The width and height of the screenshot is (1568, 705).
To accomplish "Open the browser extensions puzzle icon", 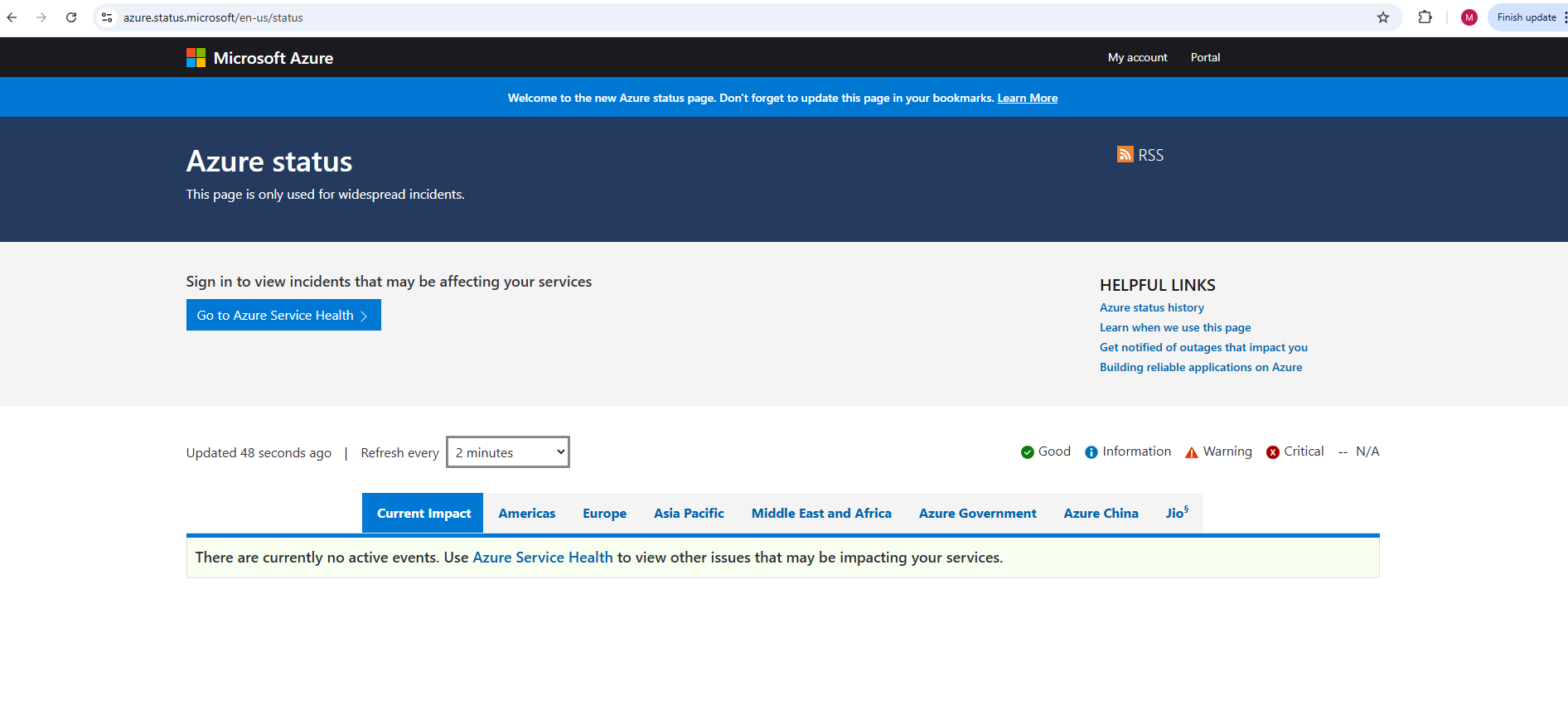I will pyautogui.click(x=1425, y=17).
